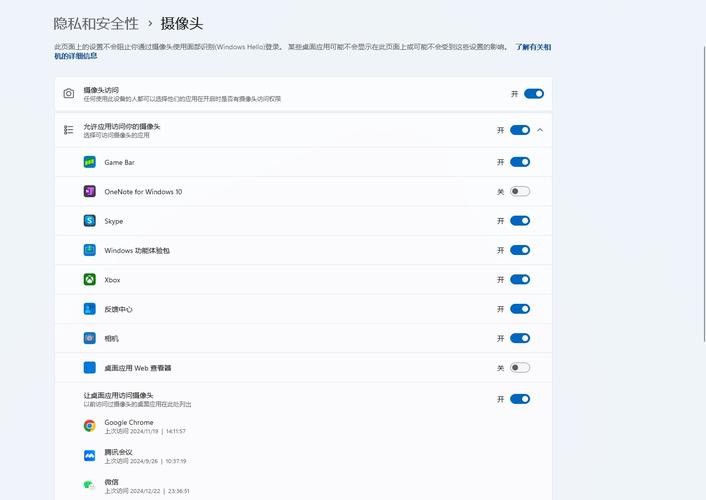Click the 腾讯会议 entry name
The width and height of the screenshot is (706, 500).
point(118,452)
